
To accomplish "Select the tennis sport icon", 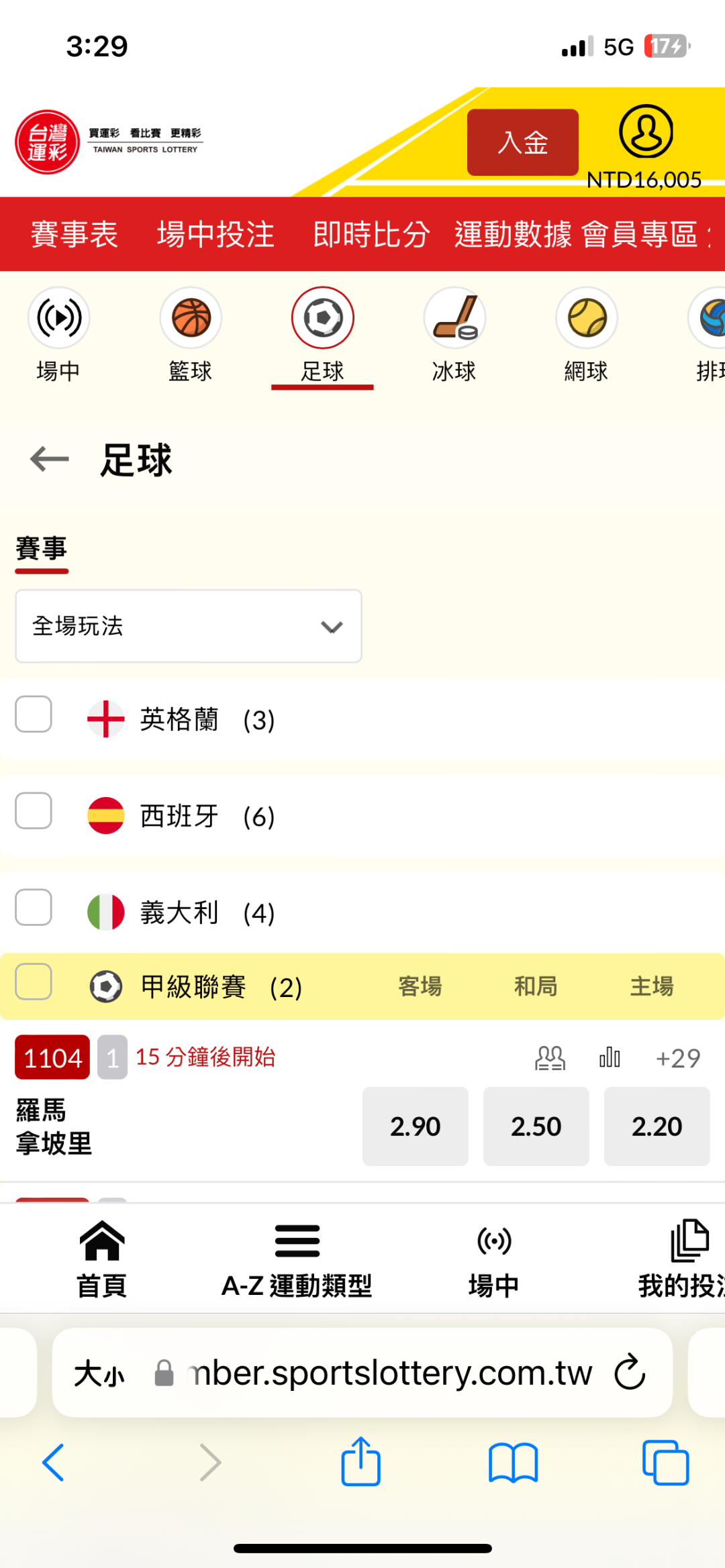I will click(x=587, y=318).
